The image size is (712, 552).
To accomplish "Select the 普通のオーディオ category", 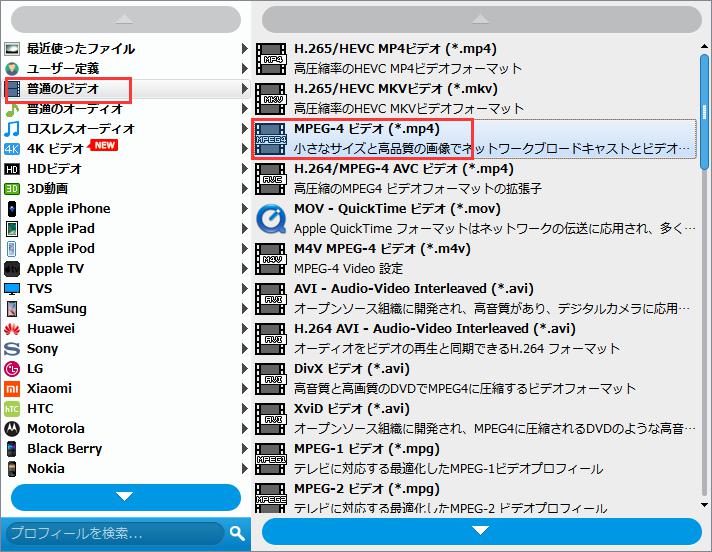I will tap(127, 109).
